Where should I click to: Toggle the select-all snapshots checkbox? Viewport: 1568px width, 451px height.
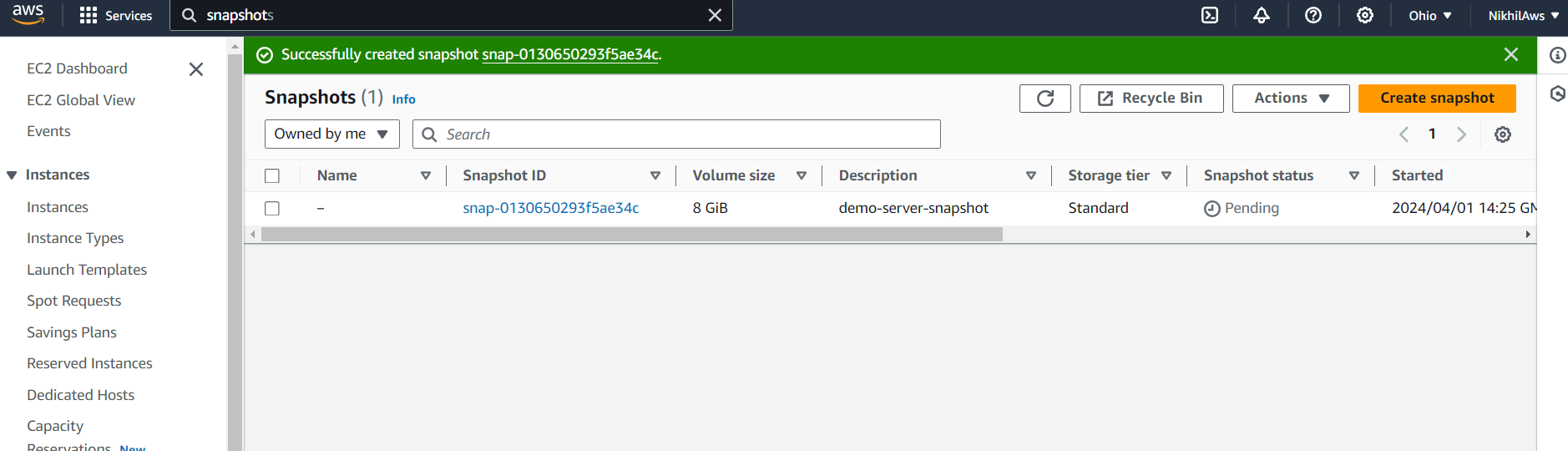(272, 176)
